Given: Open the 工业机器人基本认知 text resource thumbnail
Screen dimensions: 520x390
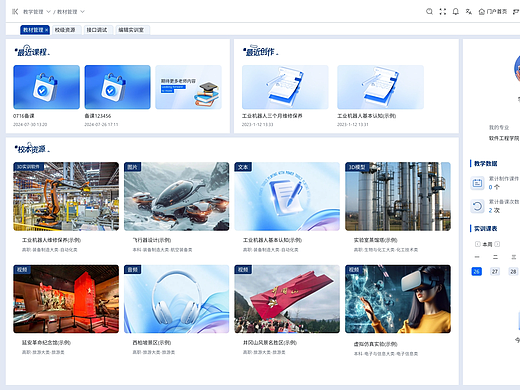Looking at the screenshot, I should pos(287,196).
